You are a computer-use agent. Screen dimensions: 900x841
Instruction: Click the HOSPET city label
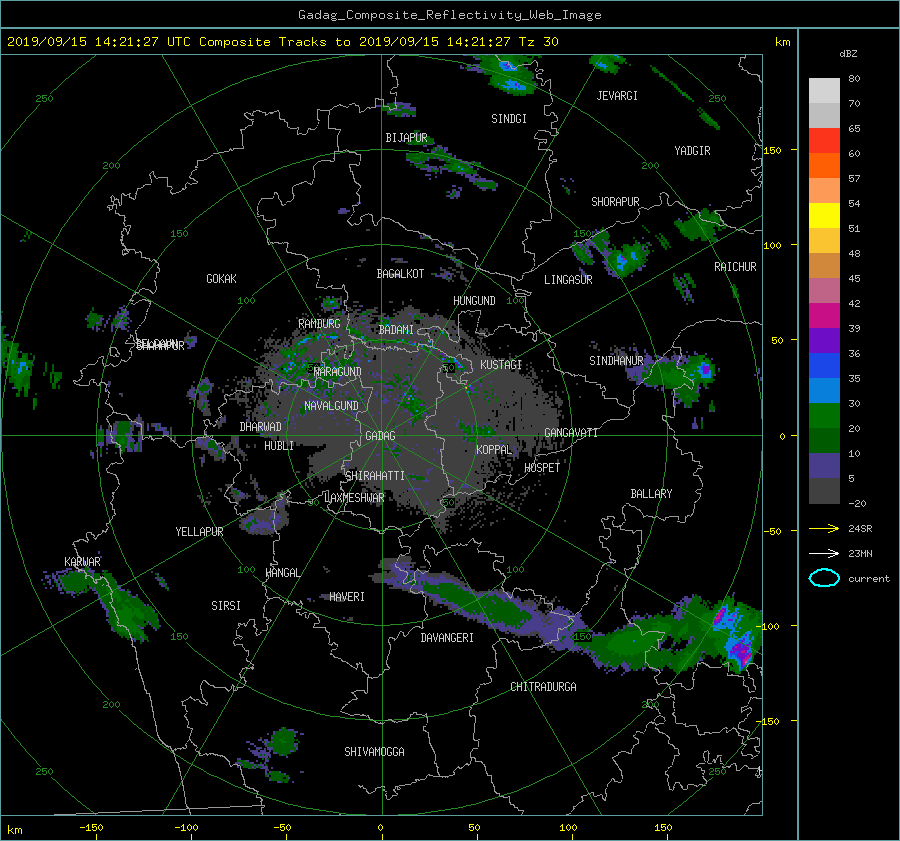coord(542,468)
